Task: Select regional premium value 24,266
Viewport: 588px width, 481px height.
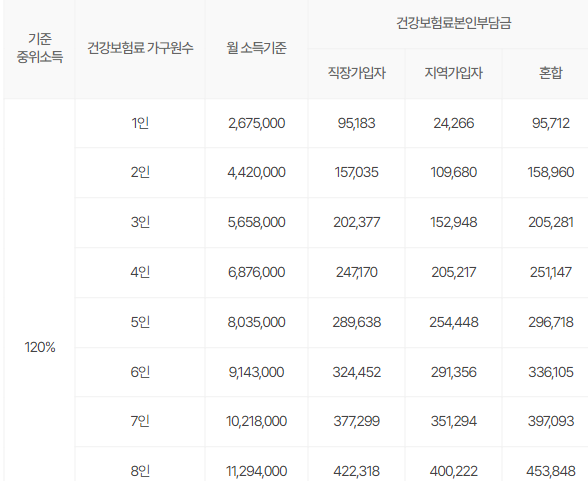Action: point(454,123)
